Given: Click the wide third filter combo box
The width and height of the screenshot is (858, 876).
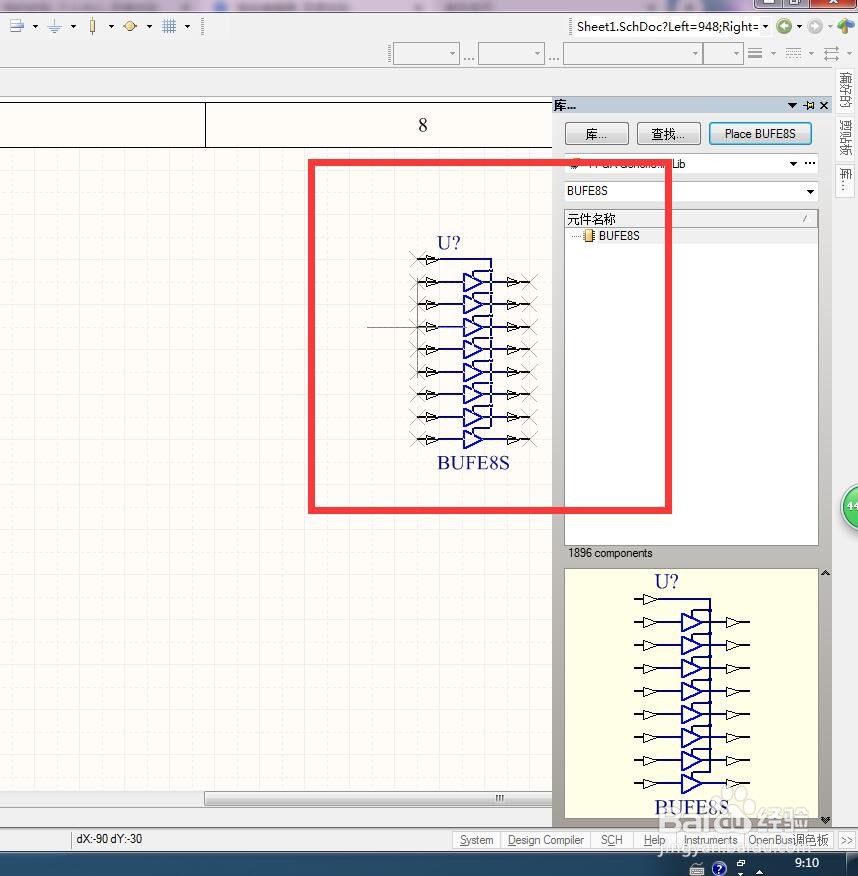Looking at the screenshot, I should tap(633, 54).
